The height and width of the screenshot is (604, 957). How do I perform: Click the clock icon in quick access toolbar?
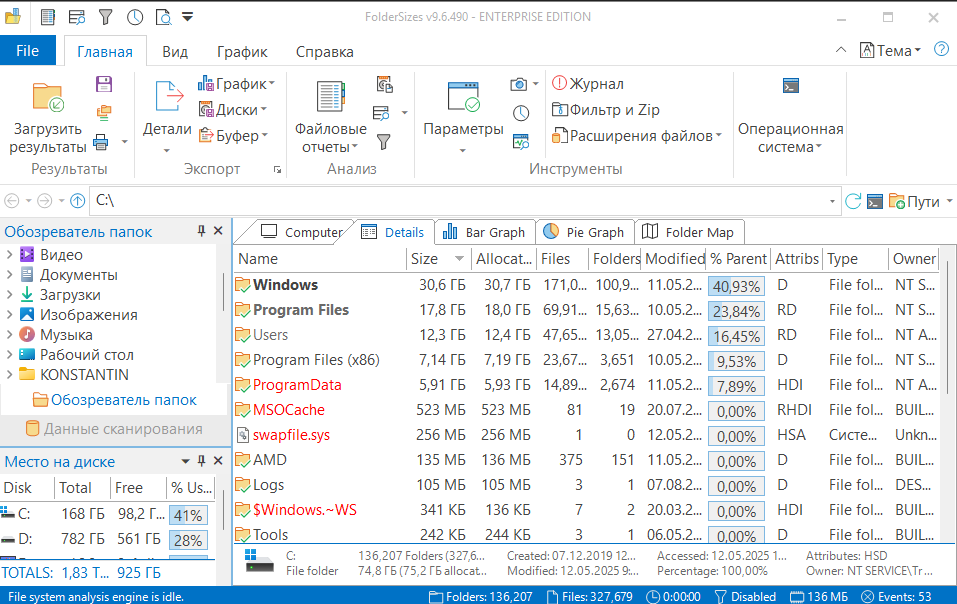[x=135, y=16]
